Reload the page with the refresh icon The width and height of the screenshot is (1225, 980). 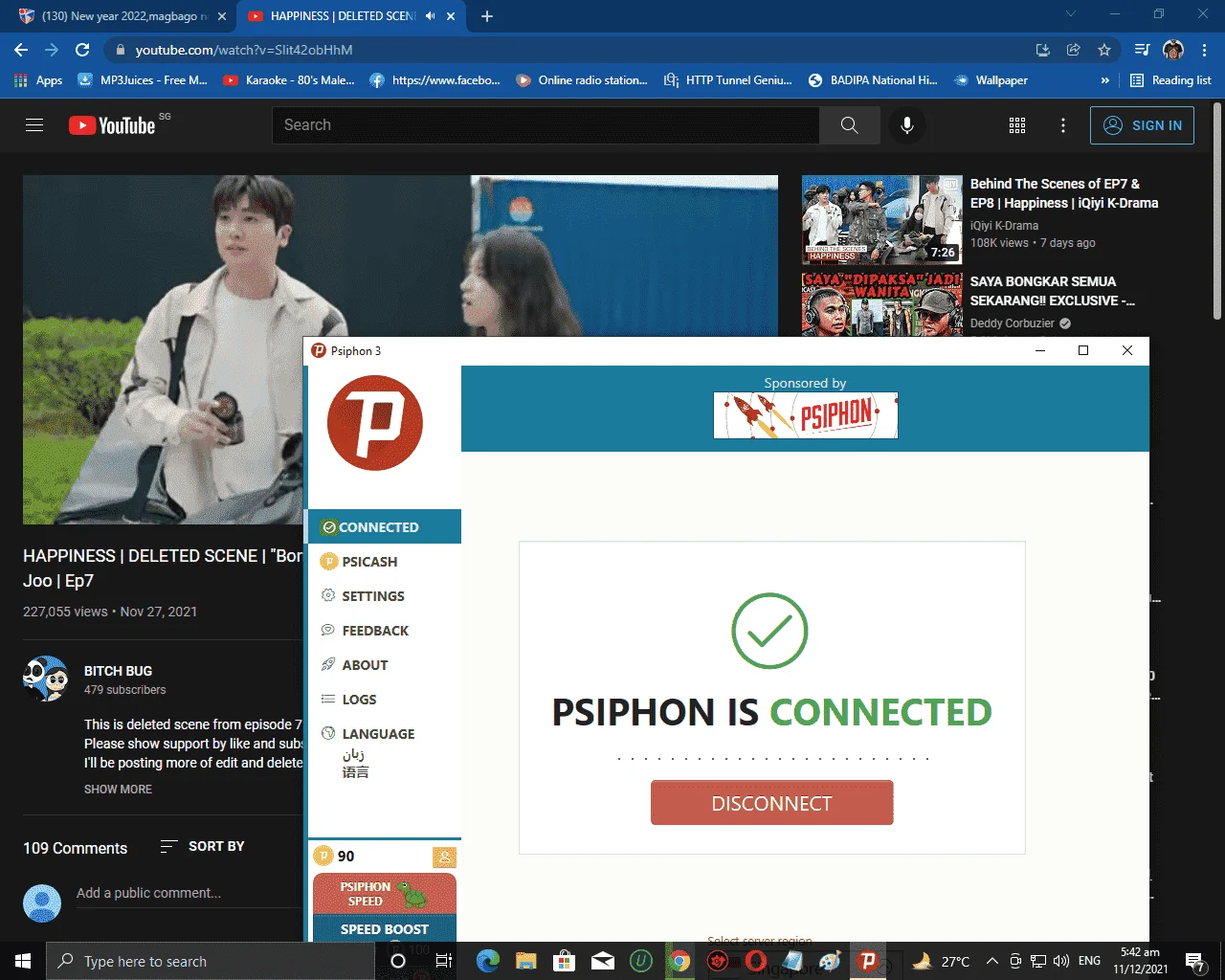[82, 50]
